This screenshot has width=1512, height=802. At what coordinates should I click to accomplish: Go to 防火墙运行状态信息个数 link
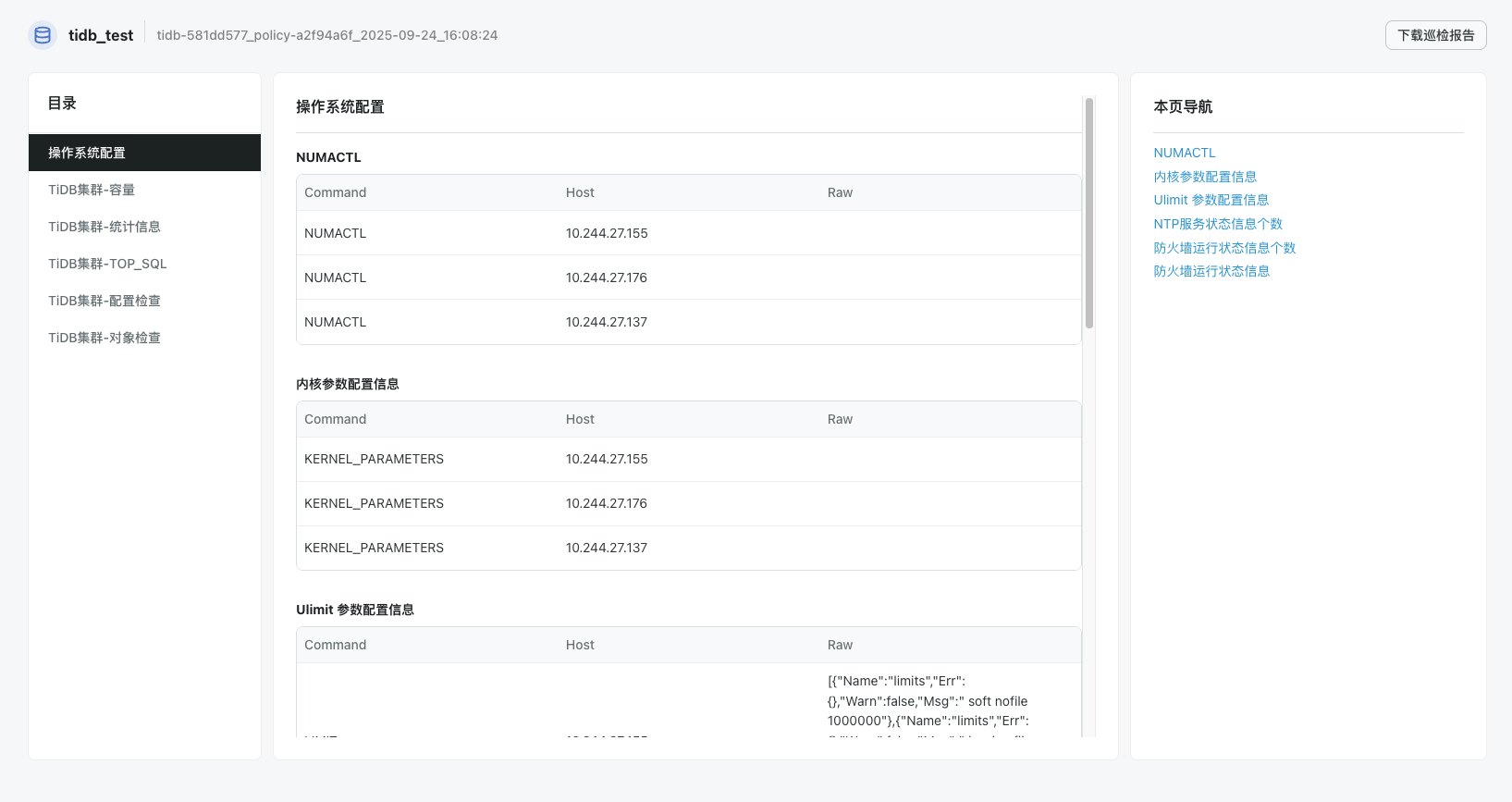1223,248
